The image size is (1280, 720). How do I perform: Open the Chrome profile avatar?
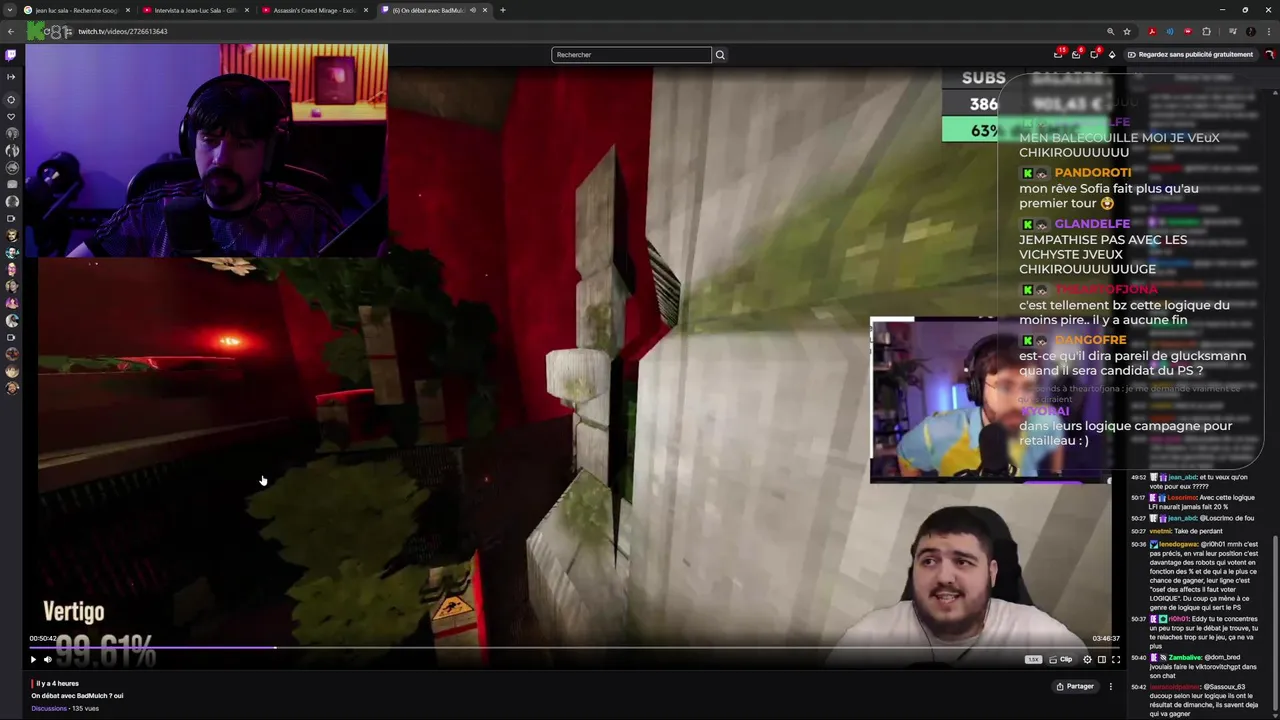coord(1250,31)
